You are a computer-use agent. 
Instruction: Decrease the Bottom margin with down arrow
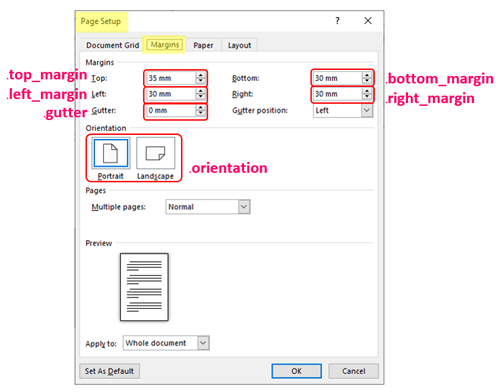pos(367,81)
